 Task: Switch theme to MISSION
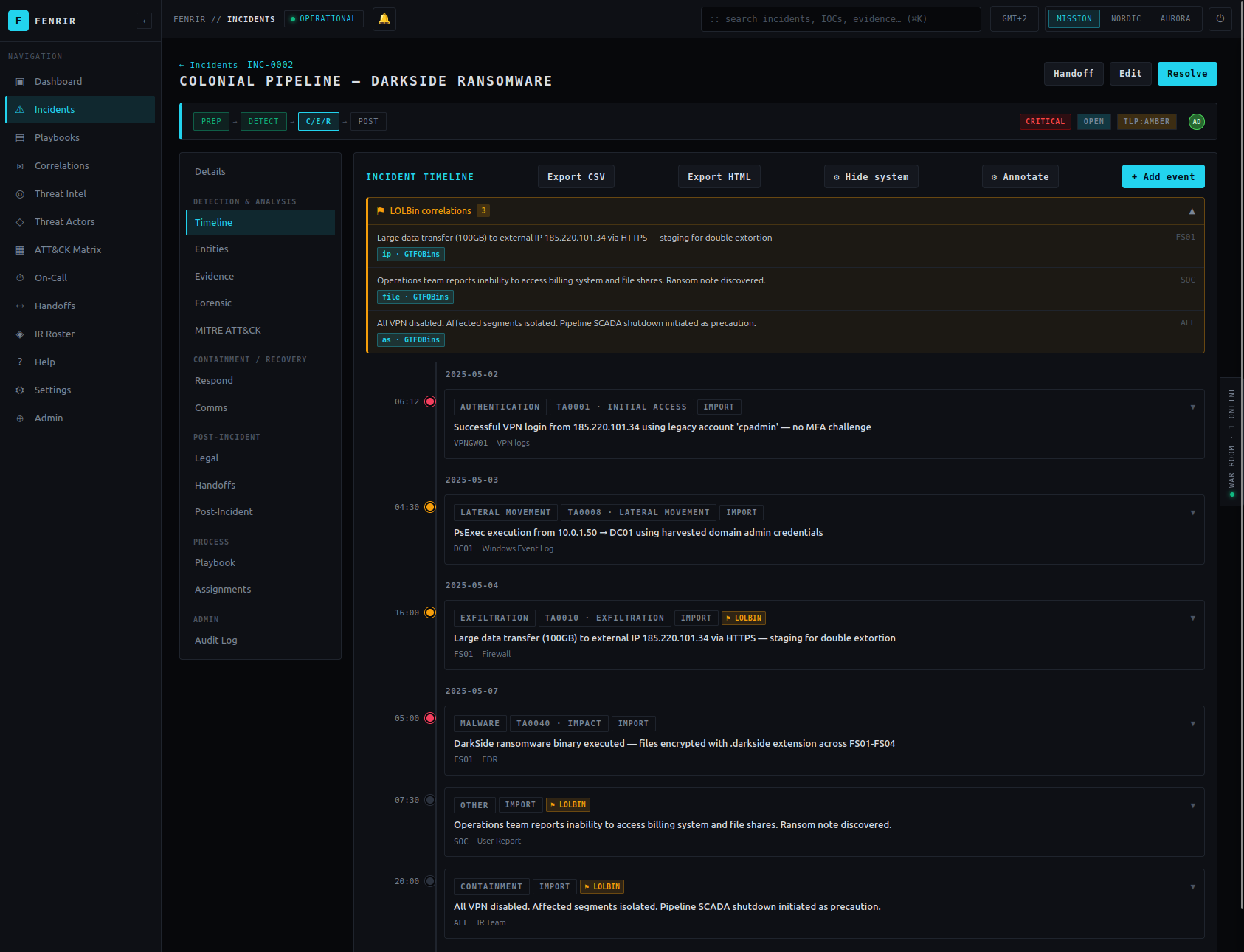click(1074, 19)
